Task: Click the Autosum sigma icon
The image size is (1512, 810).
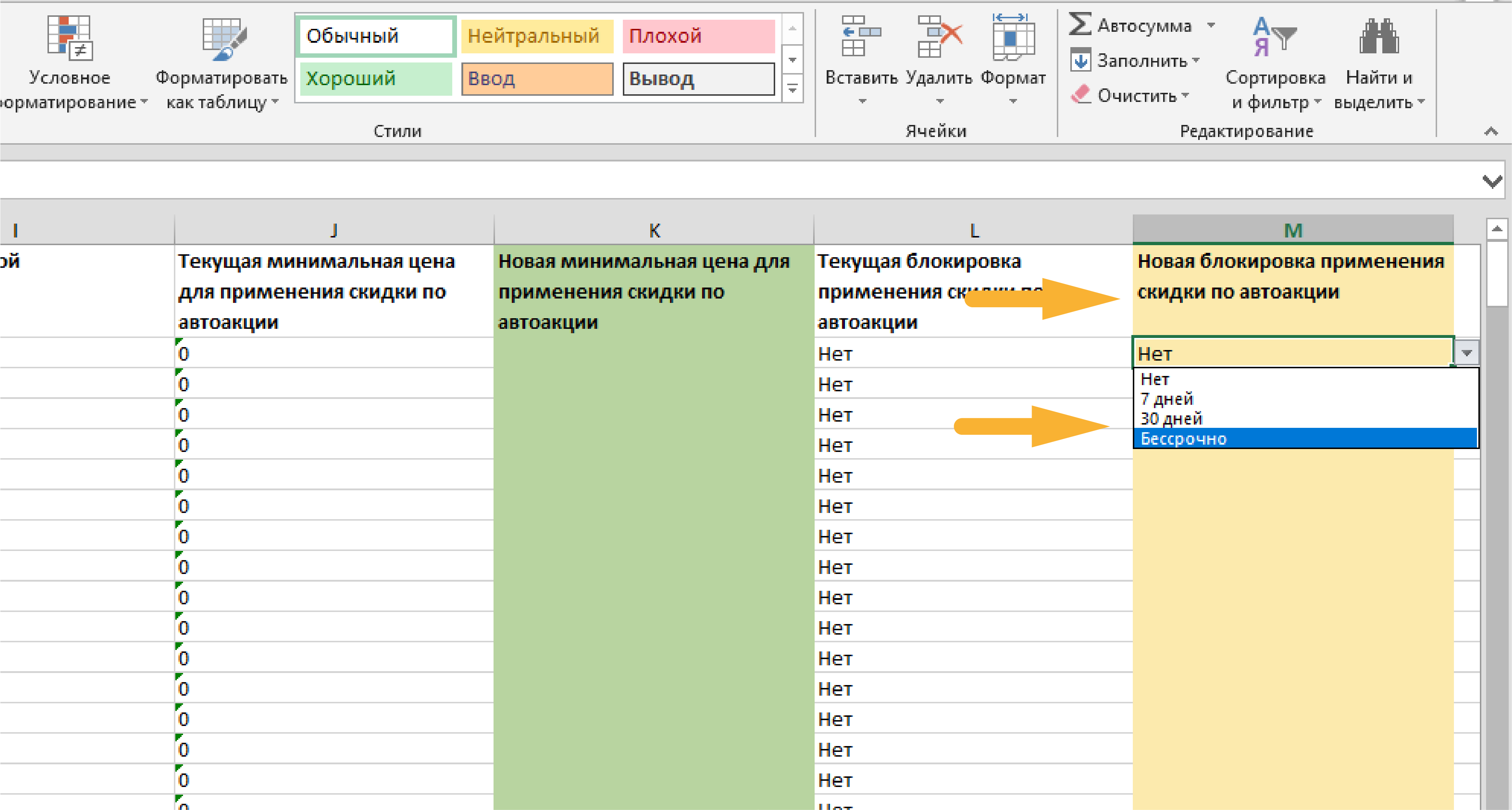Action: 1080,24
